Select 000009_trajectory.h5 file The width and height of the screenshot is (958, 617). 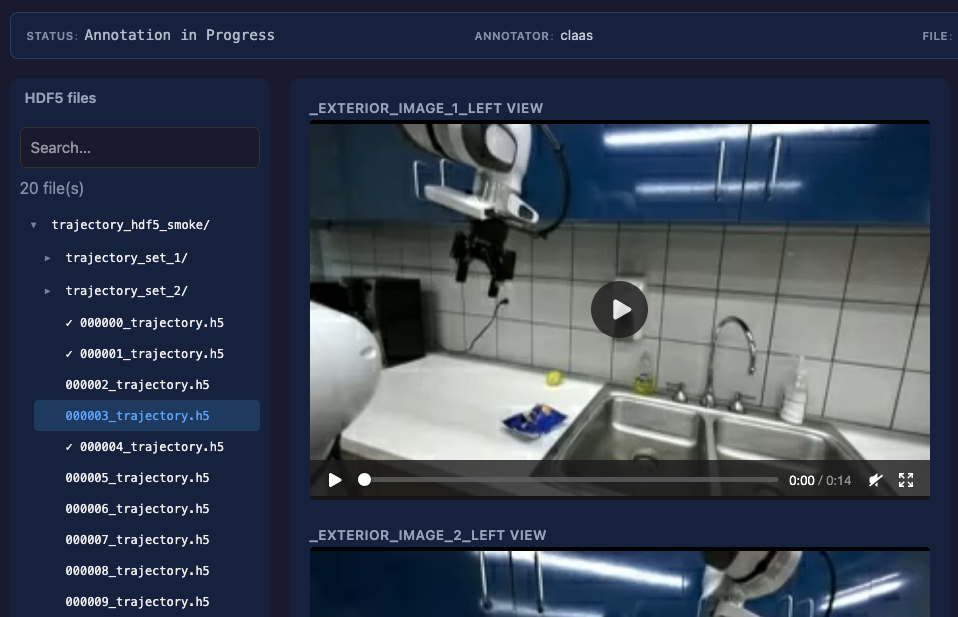click(x=137, y=602)
